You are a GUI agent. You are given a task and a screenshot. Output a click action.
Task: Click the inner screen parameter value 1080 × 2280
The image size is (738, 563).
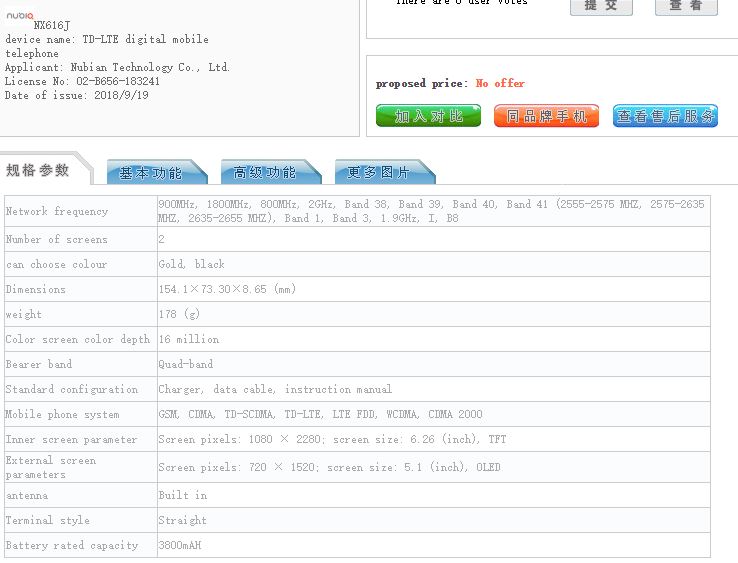tap(332, 439)
